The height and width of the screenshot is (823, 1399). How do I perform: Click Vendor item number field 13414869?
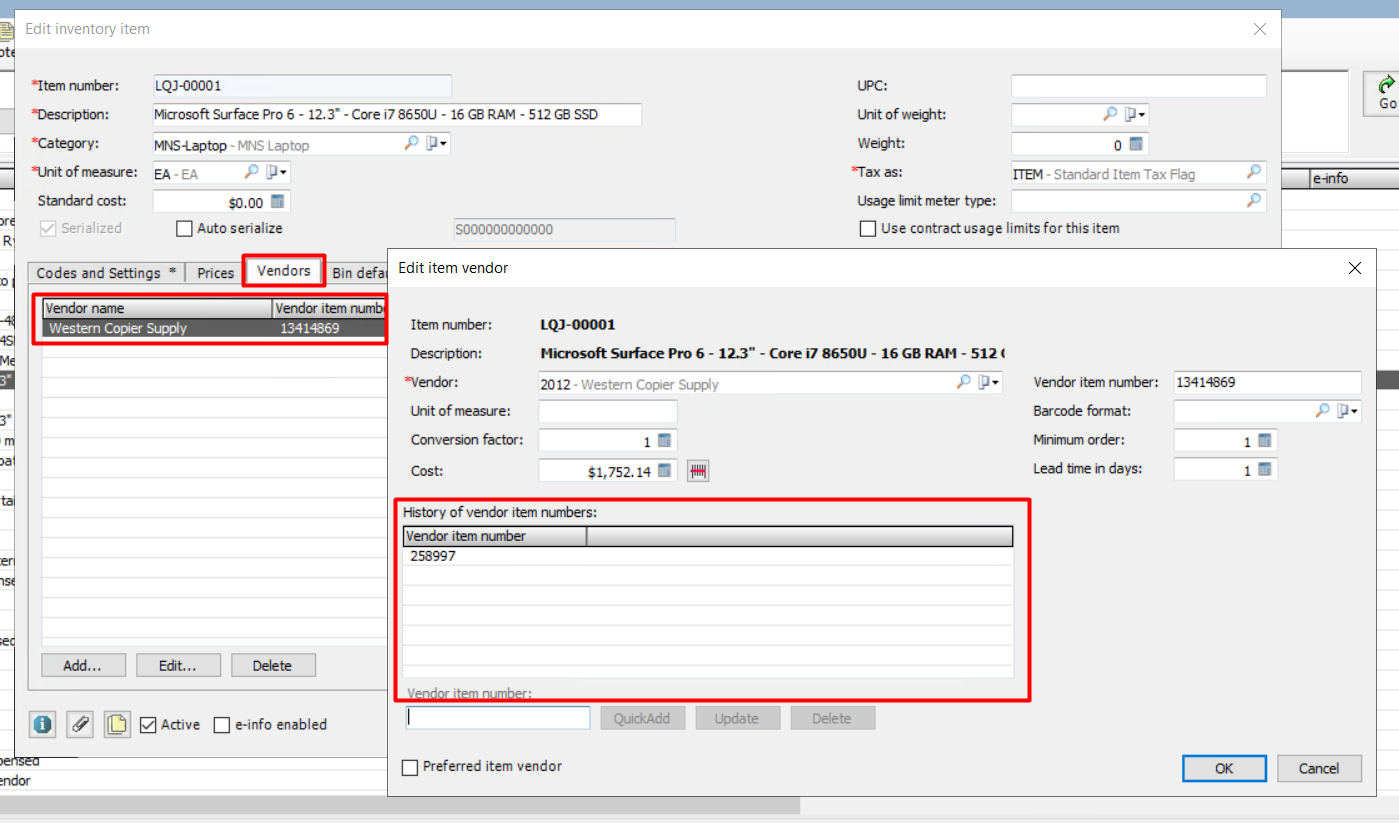click(1267, 382)
